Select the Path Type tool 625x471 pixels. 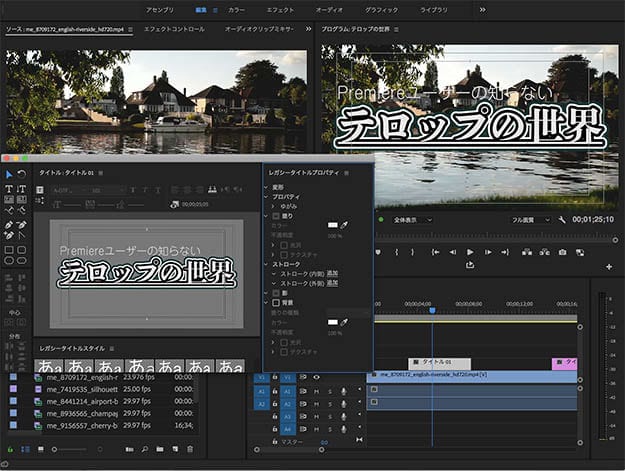pyautogui.click(x=9, y=210)
